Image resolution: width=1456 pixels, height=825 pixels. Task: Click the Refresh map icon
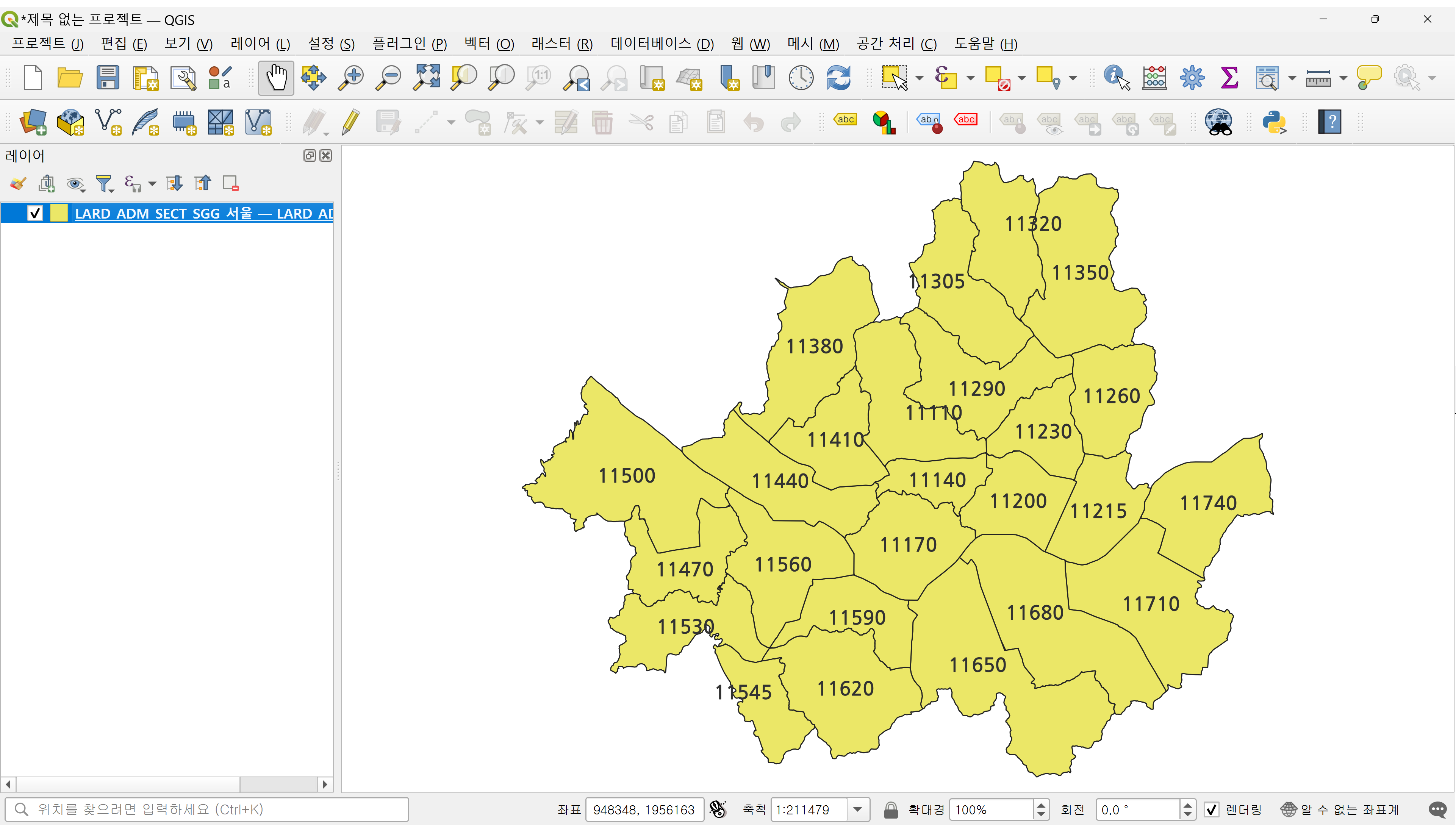(838, 78)
